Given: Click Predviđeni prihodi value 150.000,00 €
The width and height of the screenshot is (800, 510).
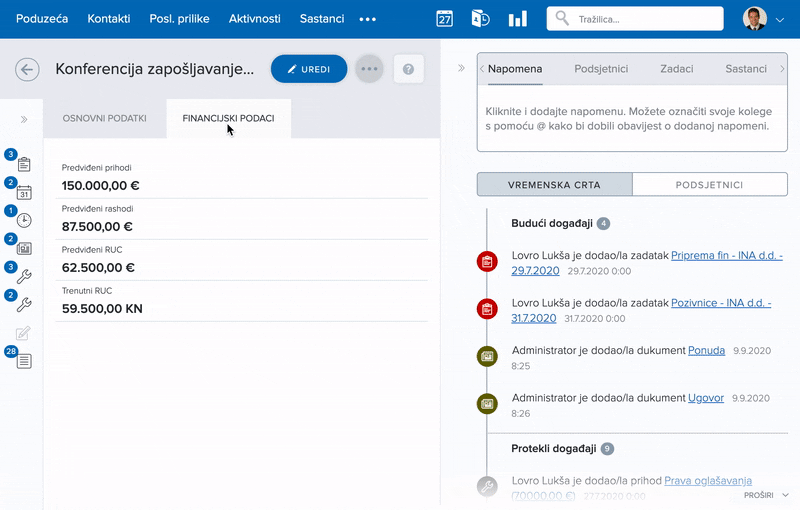Looking at the screenshot, I should (101, 186).
